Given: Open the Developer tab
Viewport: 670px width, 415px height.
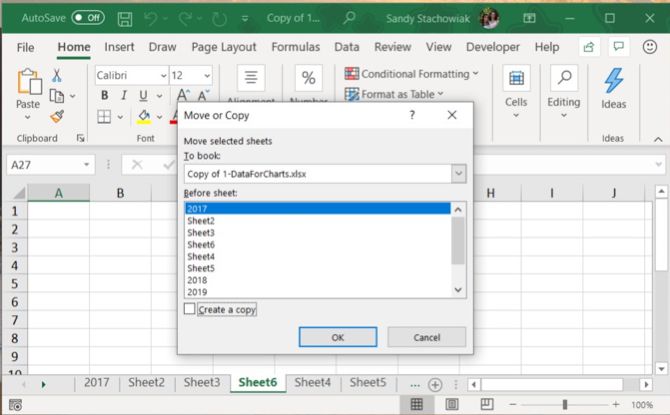Looking at the screenshot, I should (493, 47).
